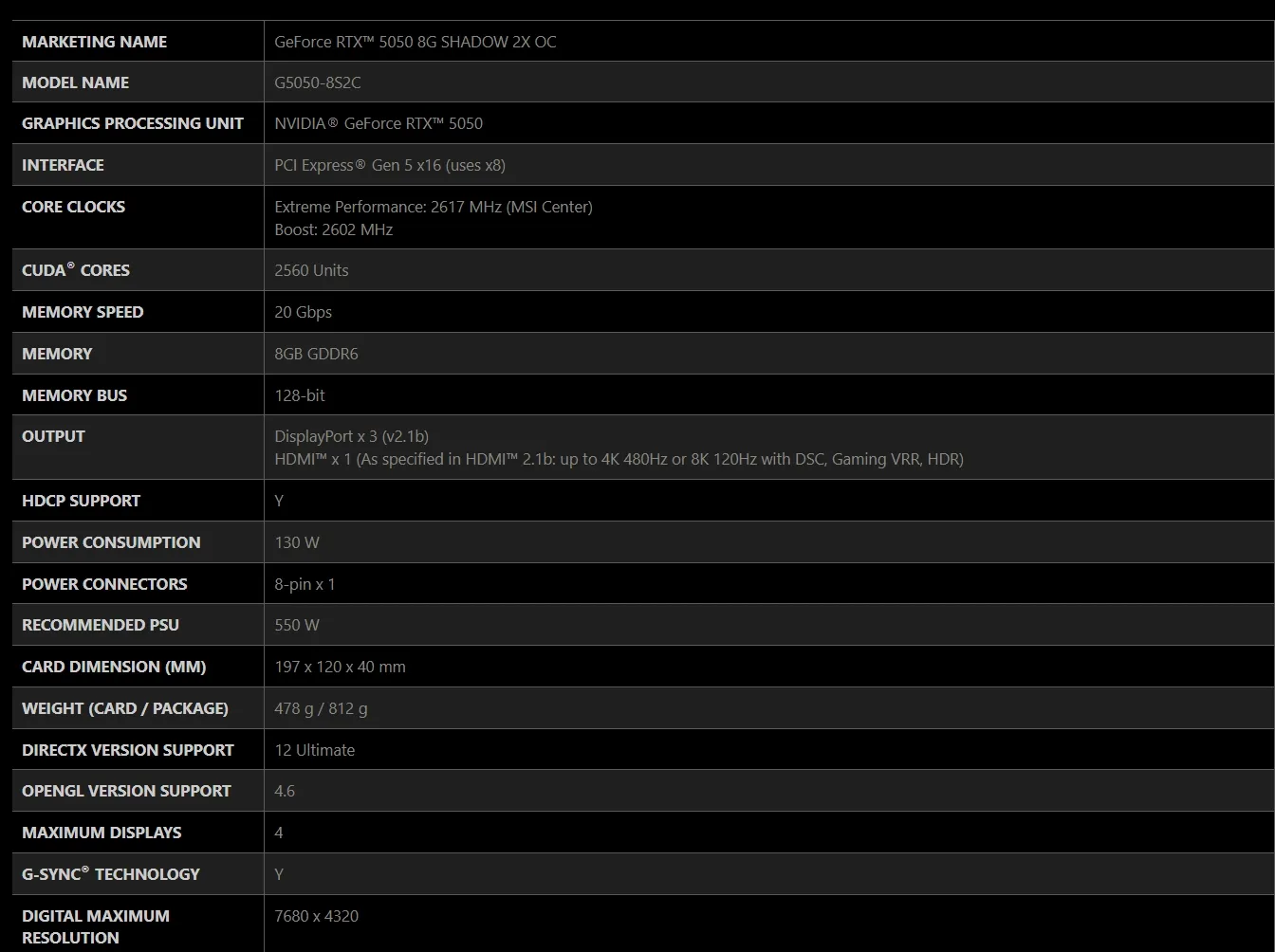Click the 20 Gbps memory speed value
The image size is (1275, 952).
click(x=304, y=312)
